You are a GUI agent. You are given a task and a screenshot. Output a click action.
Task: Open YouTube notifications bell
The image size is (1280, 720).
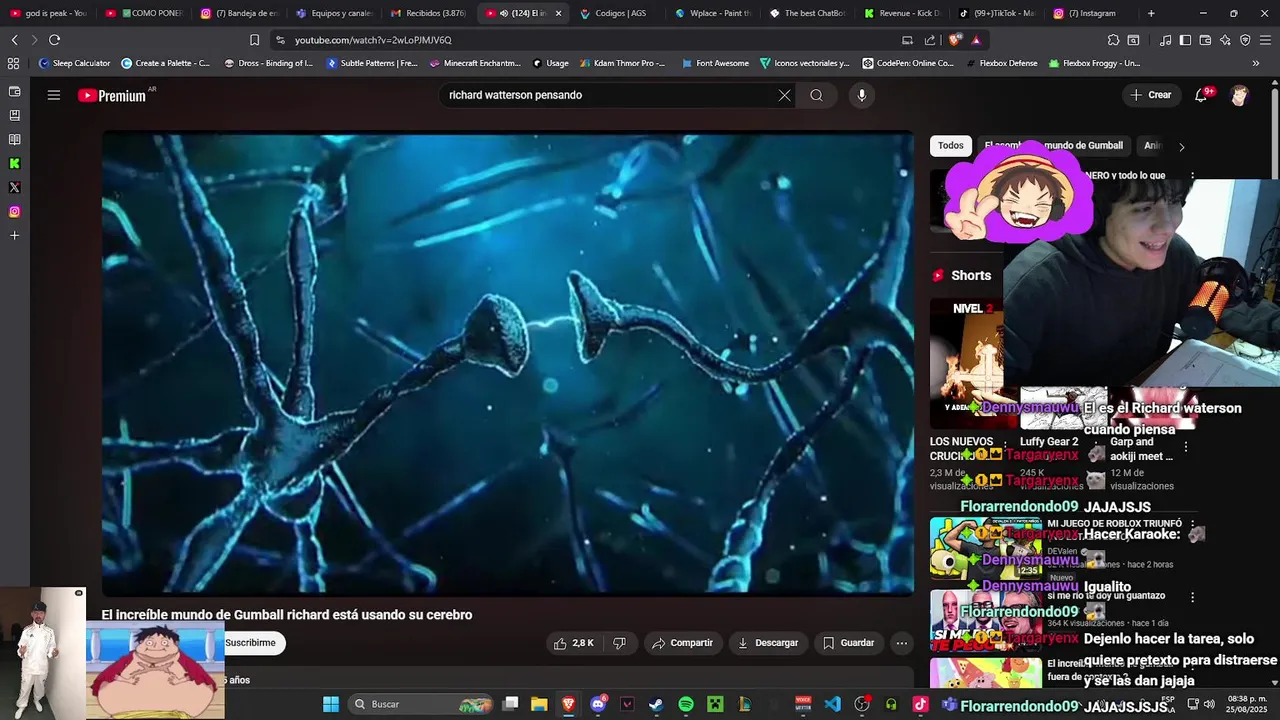1201,95
